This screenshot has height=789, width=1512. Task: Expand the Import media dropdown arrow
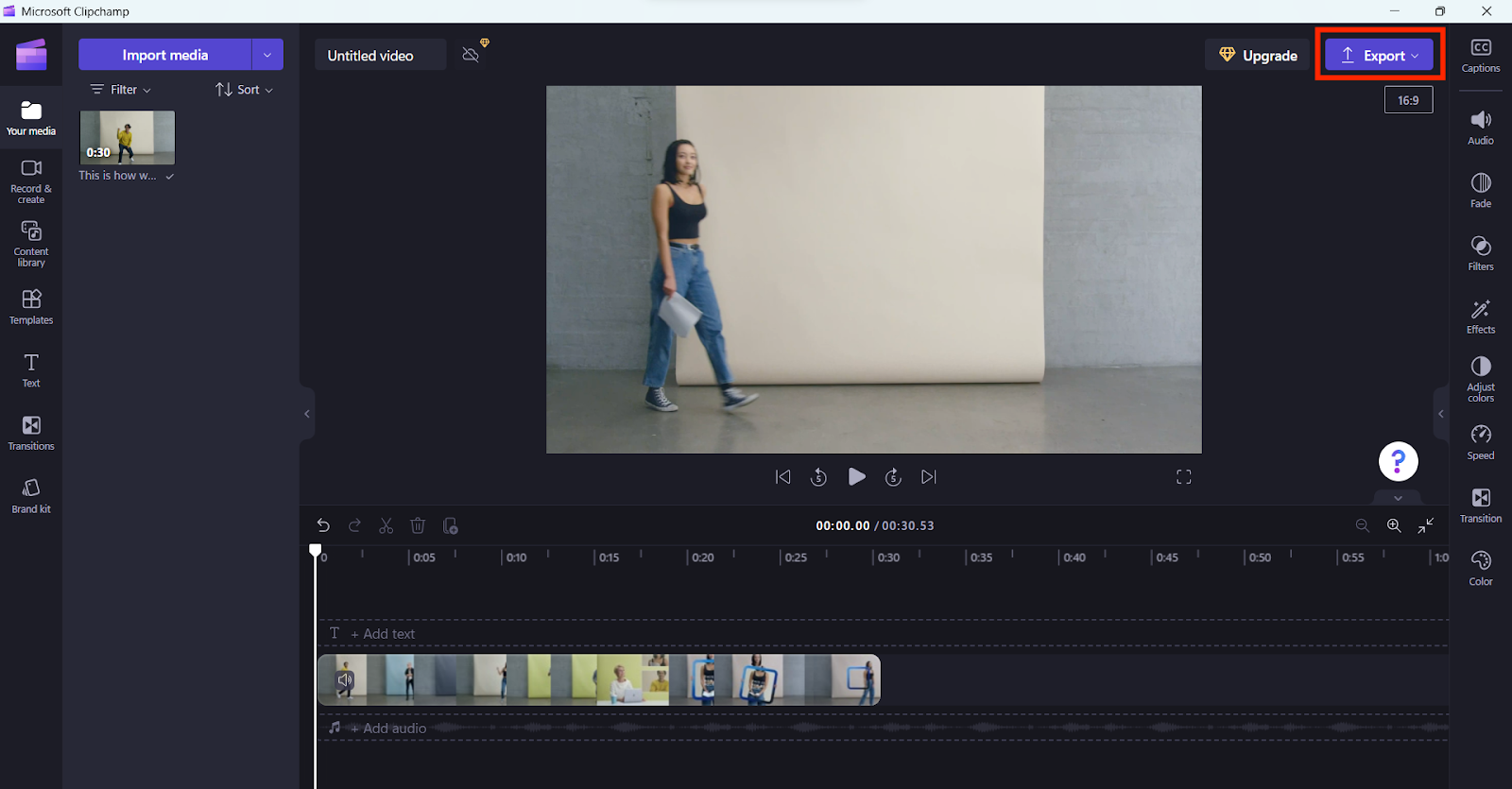coord(267,55)
